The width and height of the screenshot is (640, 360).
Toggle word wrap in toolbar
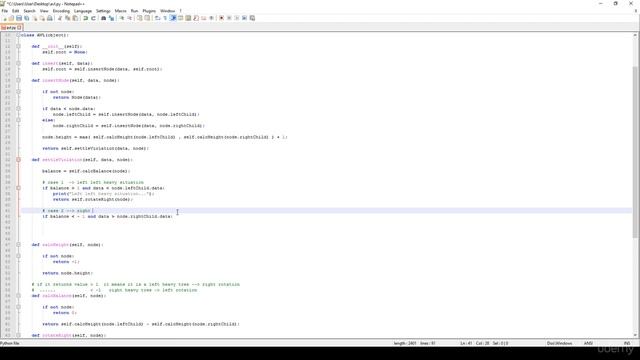click(x=157, y=18)
